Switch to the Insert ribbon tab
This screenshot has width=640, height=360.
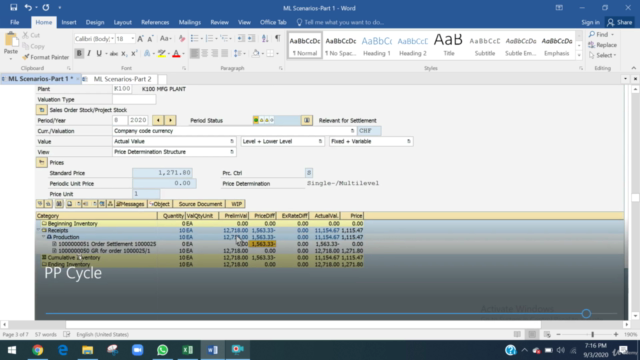(69, 22)
